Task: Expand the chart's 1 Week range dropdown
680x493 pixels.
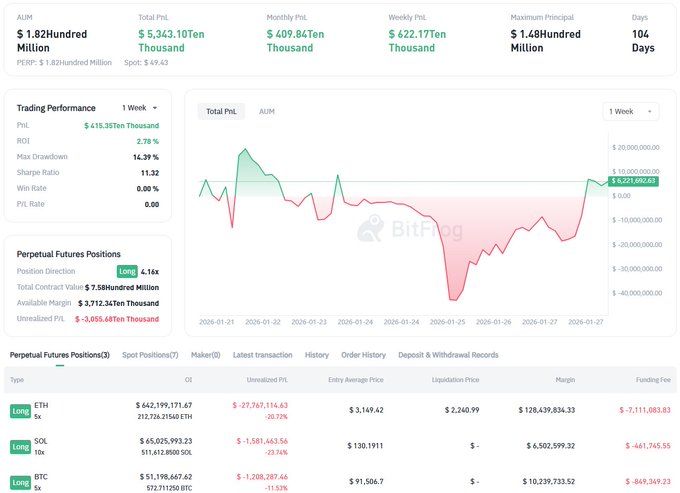Action: point(630,112)
